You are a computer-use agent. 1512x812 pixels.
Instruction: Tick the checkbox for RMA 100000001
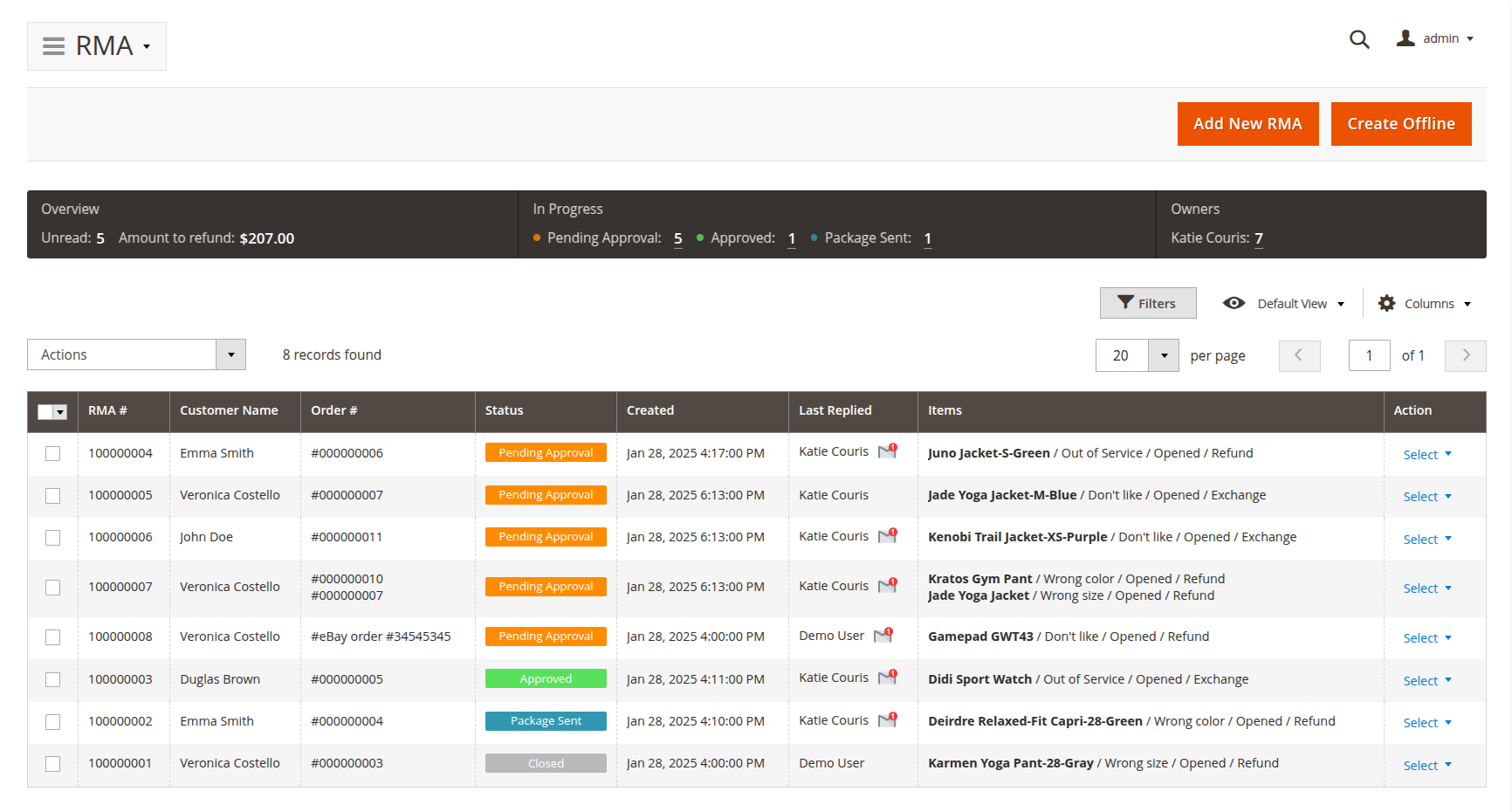tap(53, 764)
